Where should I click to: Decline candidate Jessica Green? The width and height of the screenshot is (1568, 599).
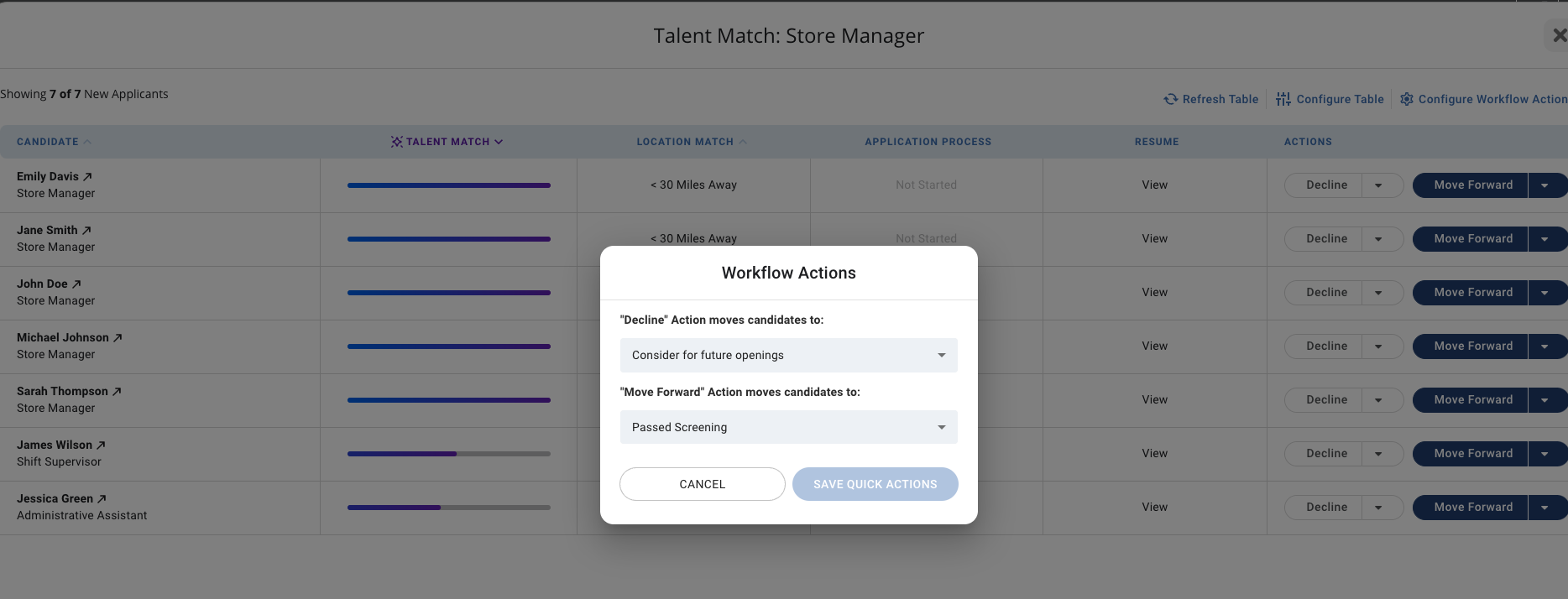(x=1325, y=508)
